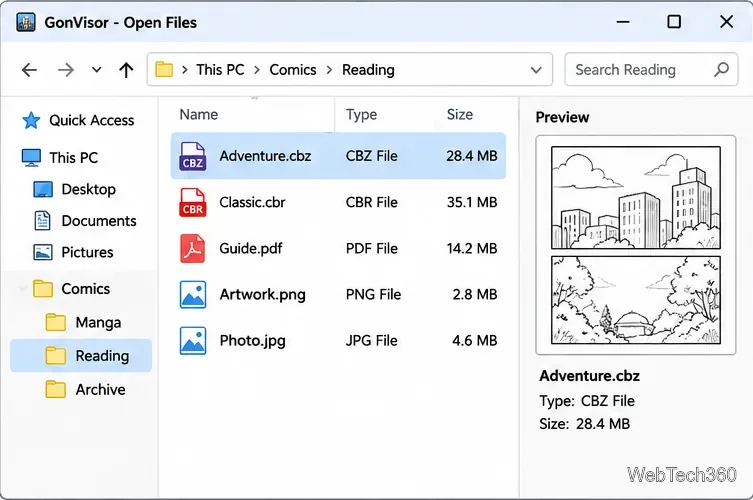Click the Reading folder icon in sidebar
The height and width of the screenshot is (500, 753).
pos(56,356)
